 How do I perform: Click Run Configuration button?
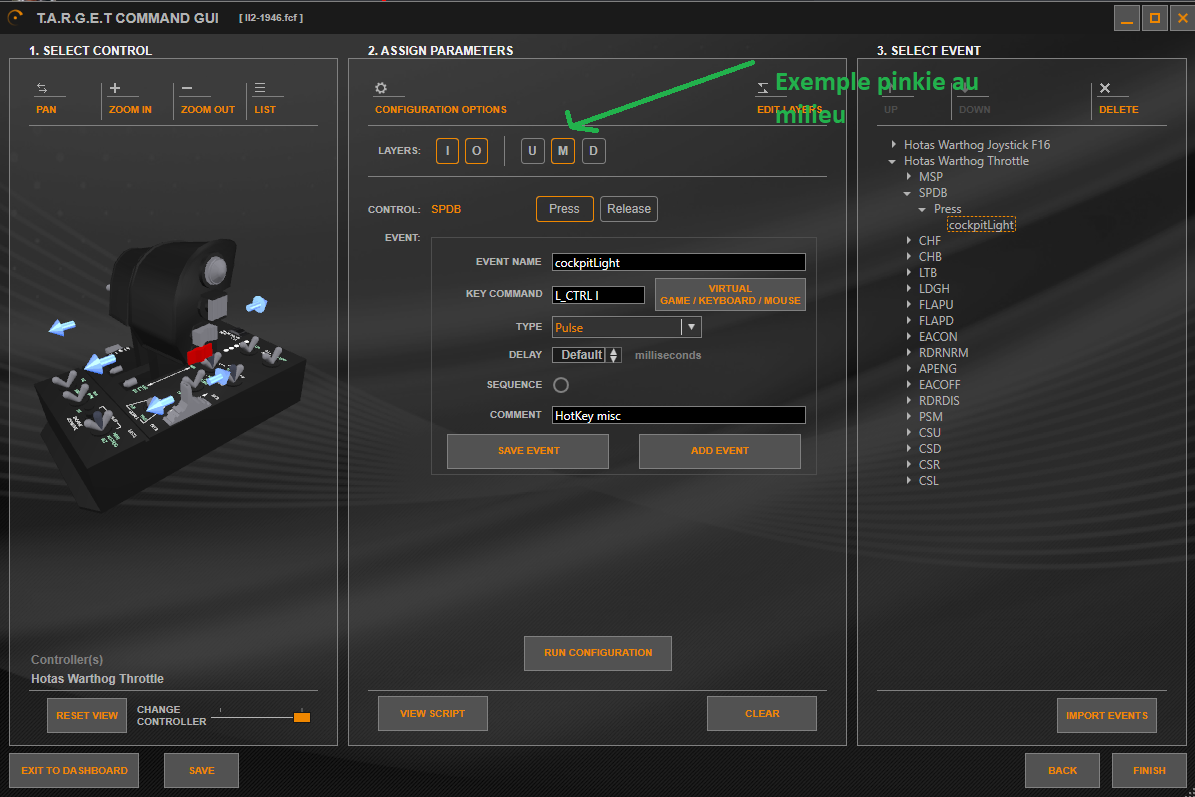[598, 653]
